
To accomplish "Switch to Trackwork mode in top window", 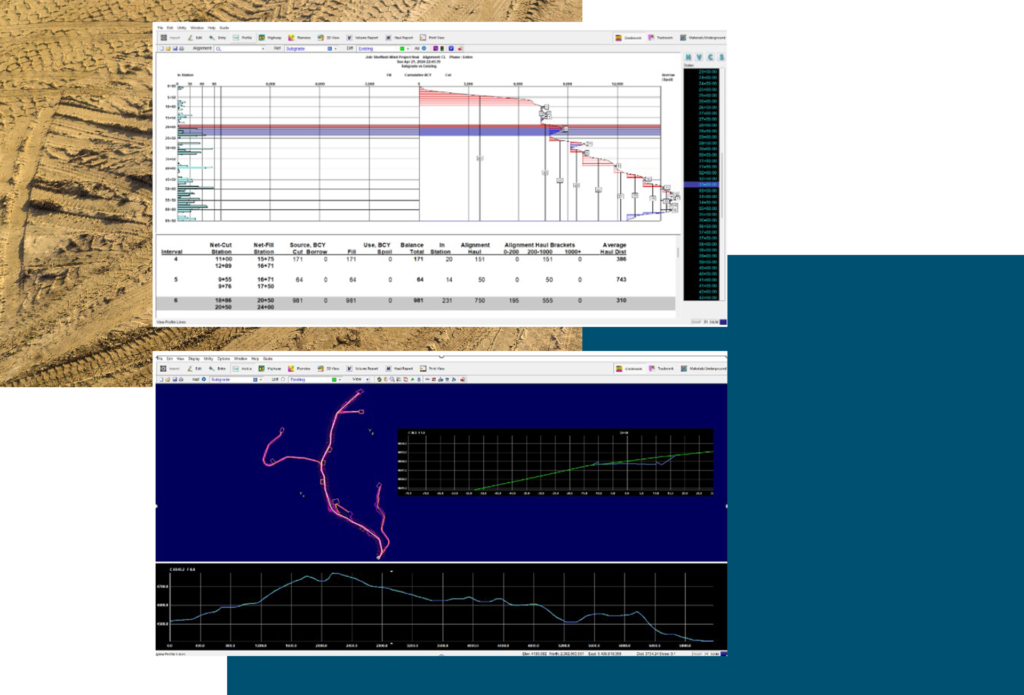I will pyautogui.click(x=660, y=37).
